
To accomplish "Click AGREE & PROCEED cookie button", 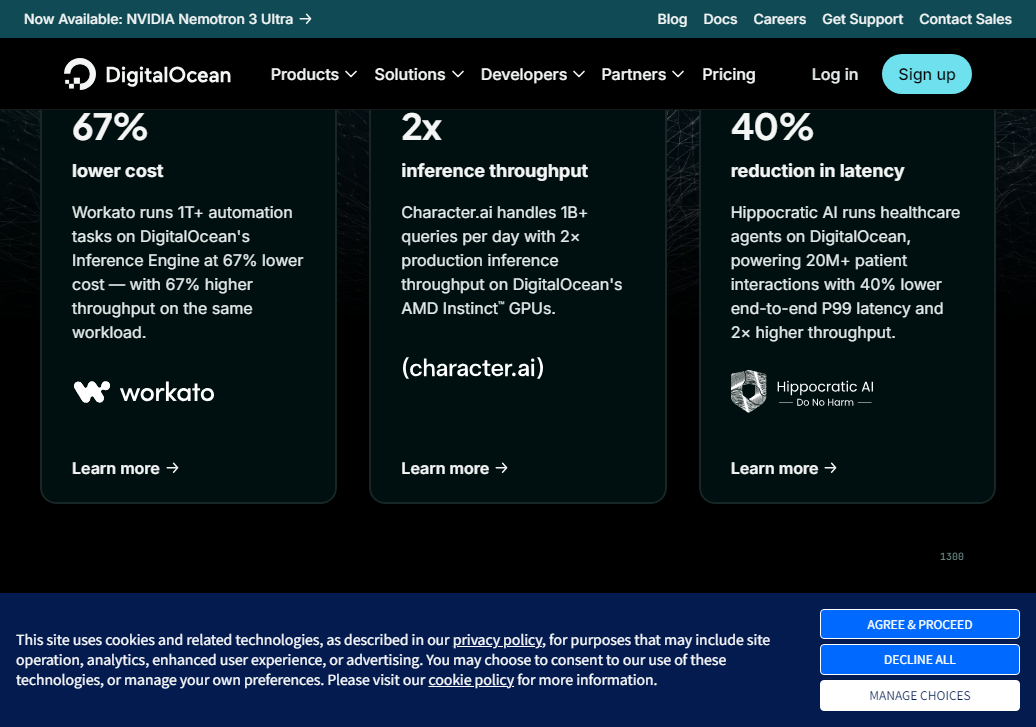I will (920, 624).
